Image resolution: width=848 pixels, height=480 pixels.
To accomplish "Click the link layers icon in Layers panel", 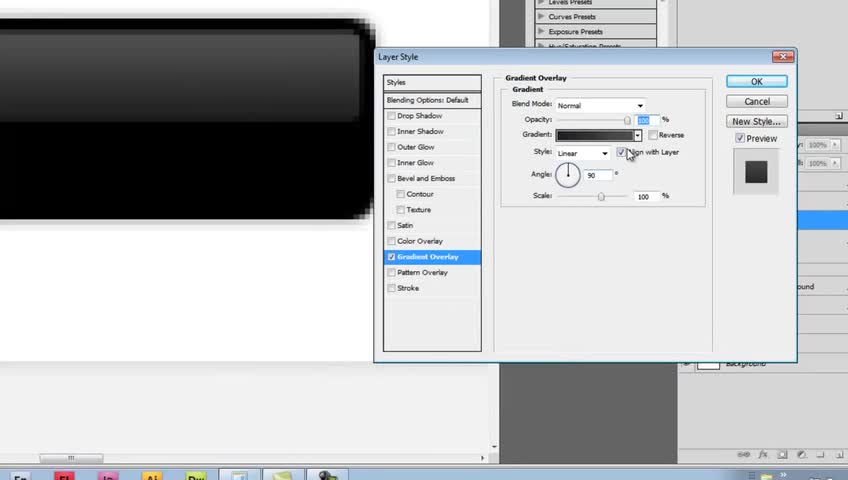I will 744,455.
